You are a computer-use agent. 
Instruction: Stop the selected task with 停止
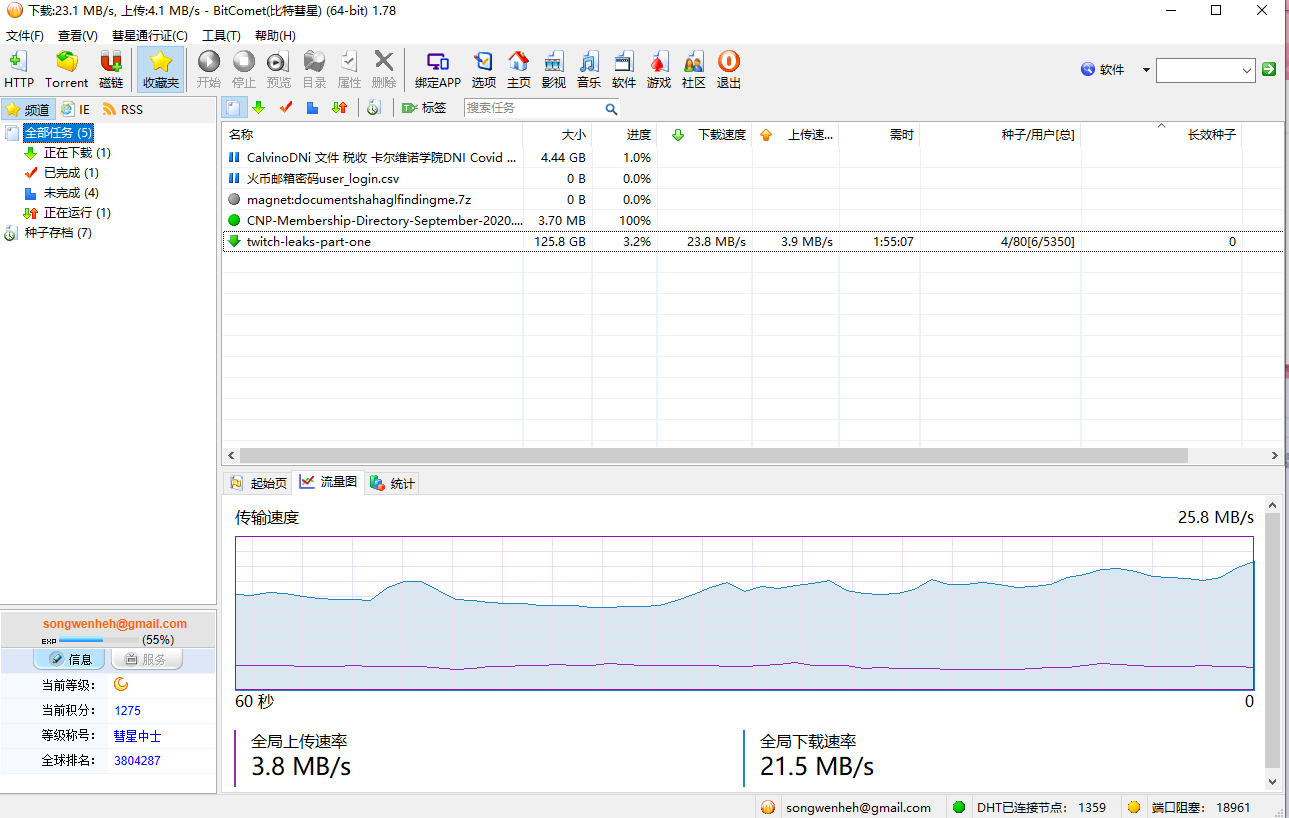point(243,70)
